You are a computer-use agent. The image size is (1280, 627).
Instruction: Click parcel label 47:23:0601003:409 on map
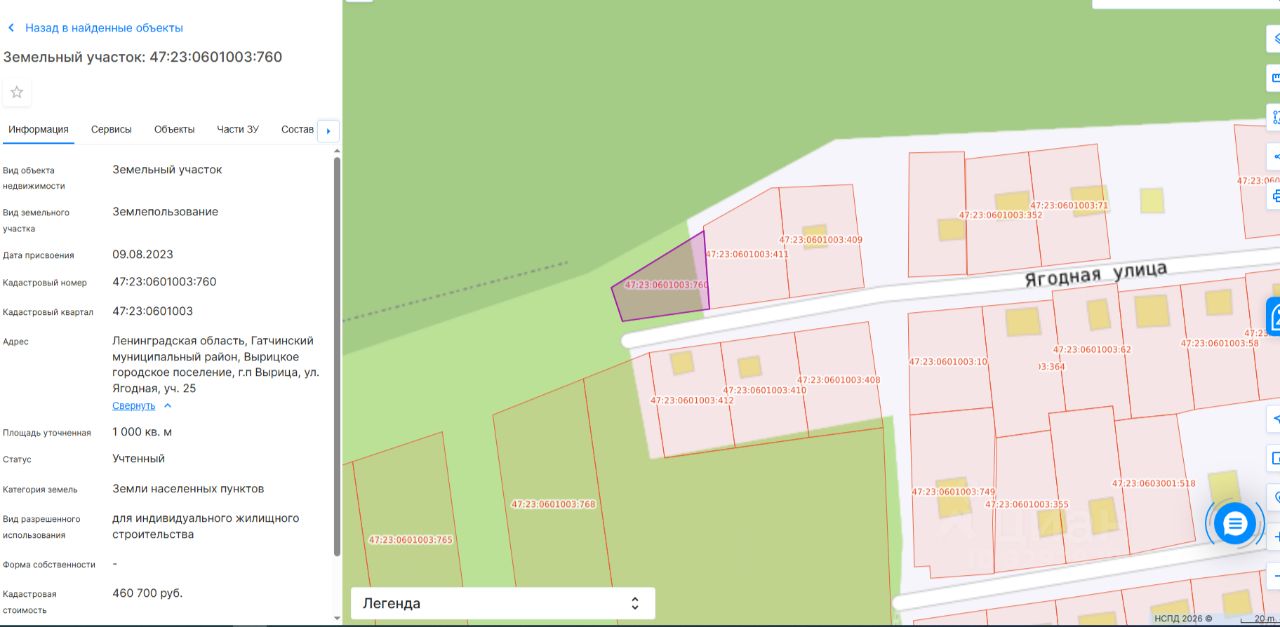[820, 240]
